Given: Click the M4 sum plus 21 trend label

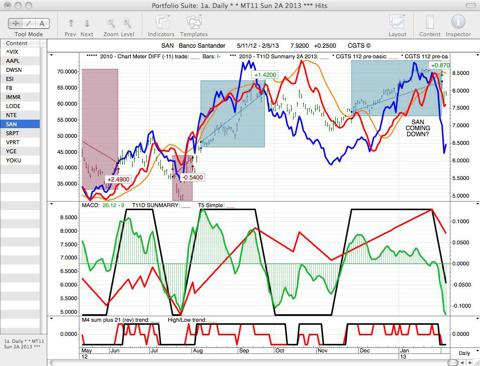Looking at the screenshot, I should [115, 320].
